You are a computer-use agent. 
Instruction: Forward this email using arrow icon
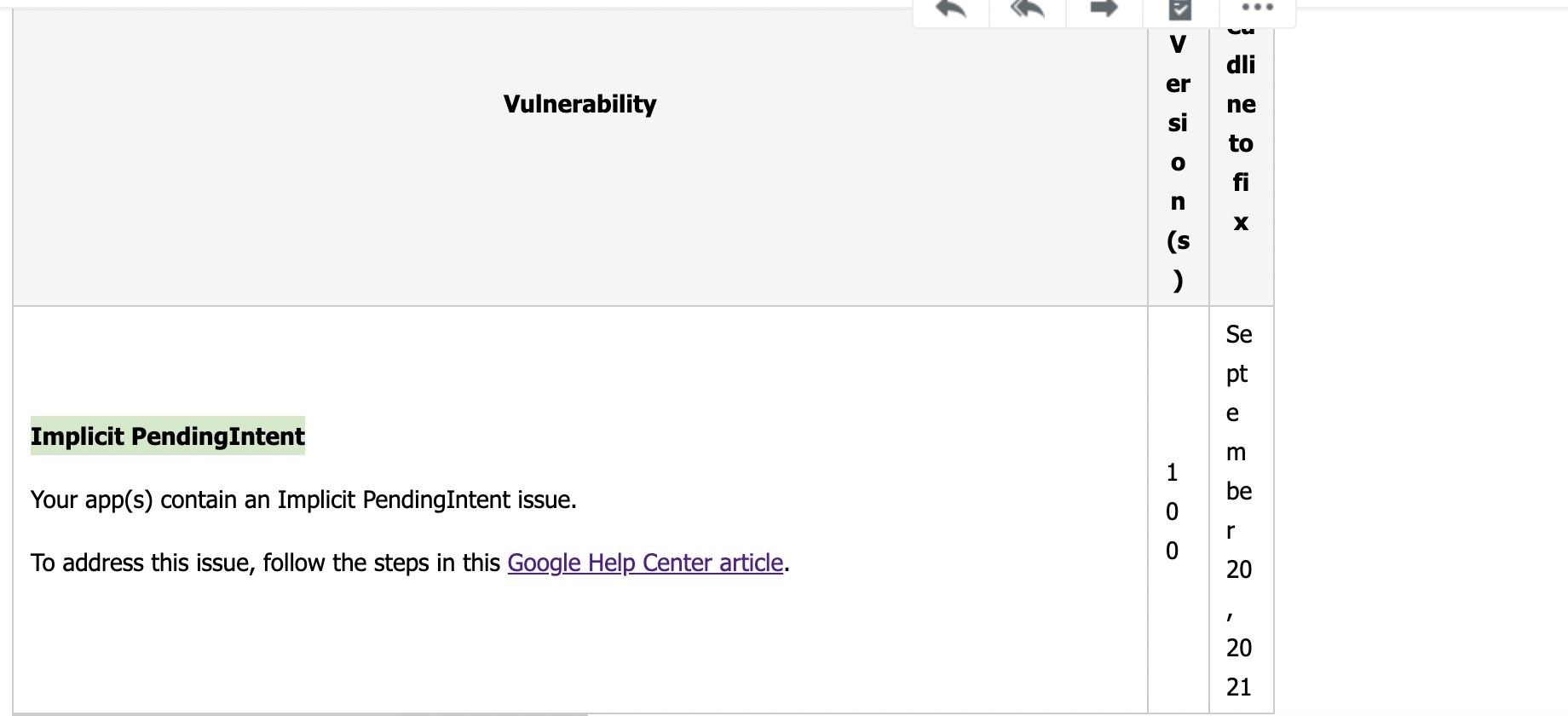1104,9
